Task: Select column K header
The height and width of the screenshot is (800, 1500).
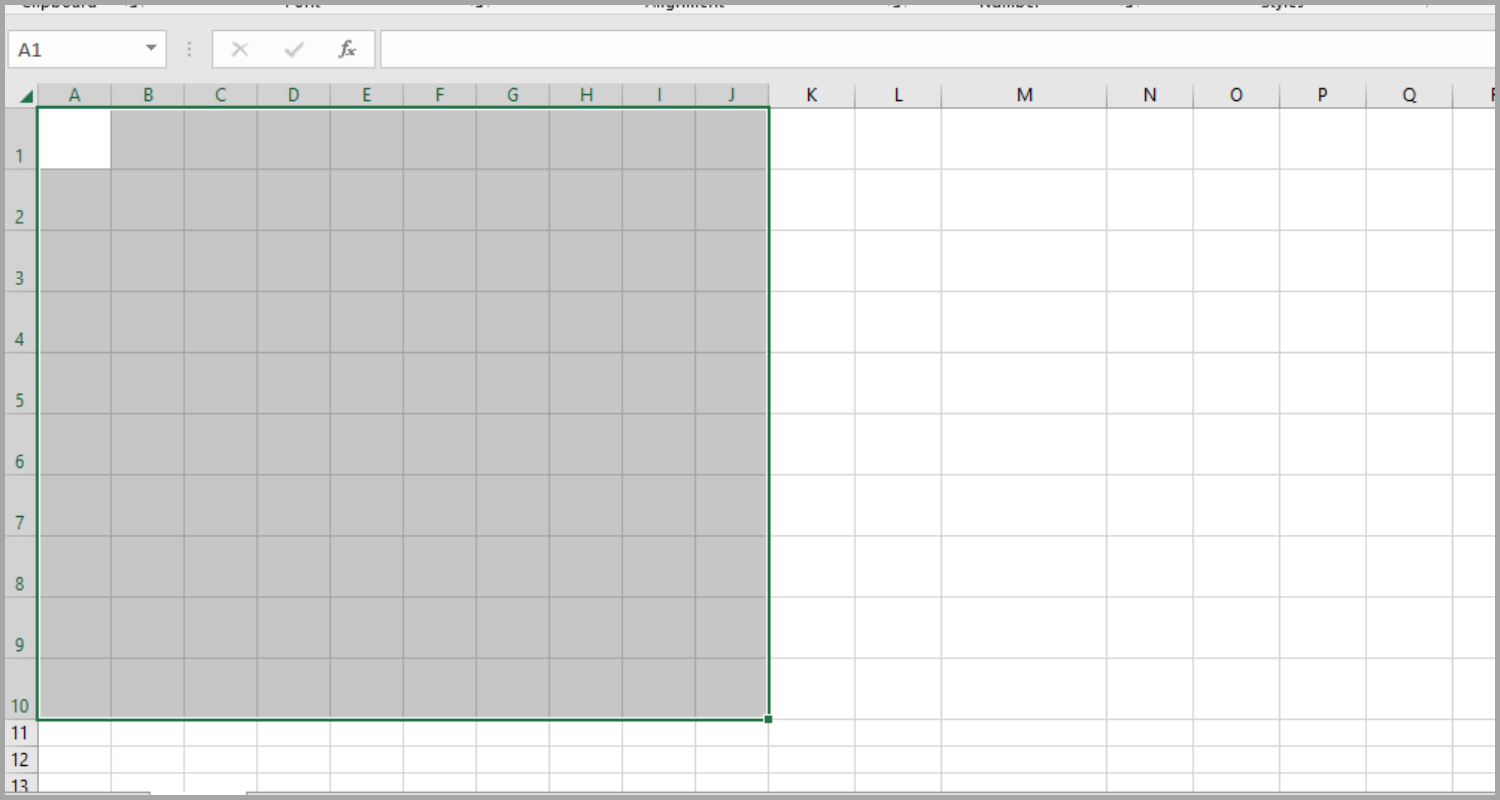Action: 811,94
